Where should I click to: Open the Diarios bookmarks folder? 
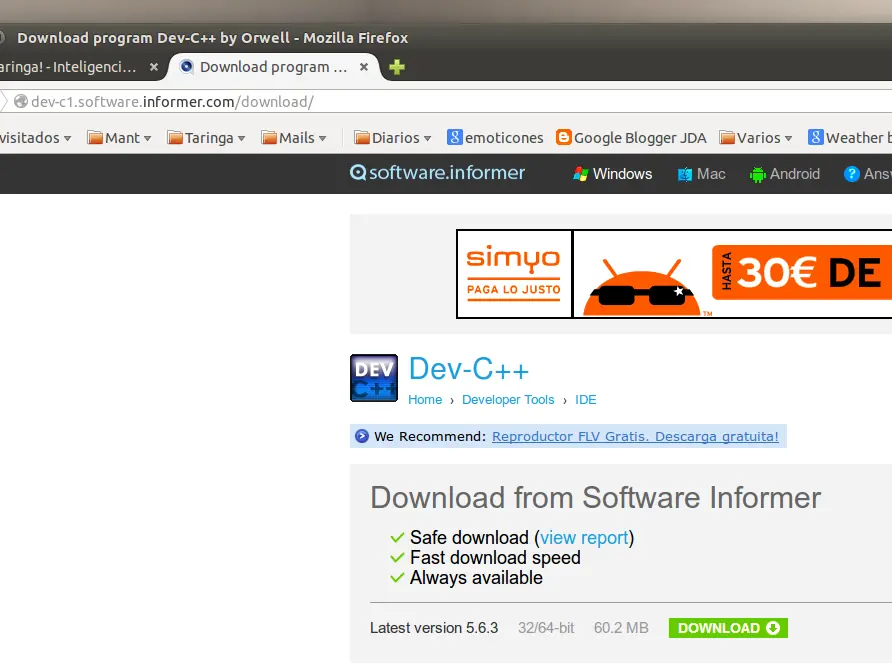(x=393, y=138)
